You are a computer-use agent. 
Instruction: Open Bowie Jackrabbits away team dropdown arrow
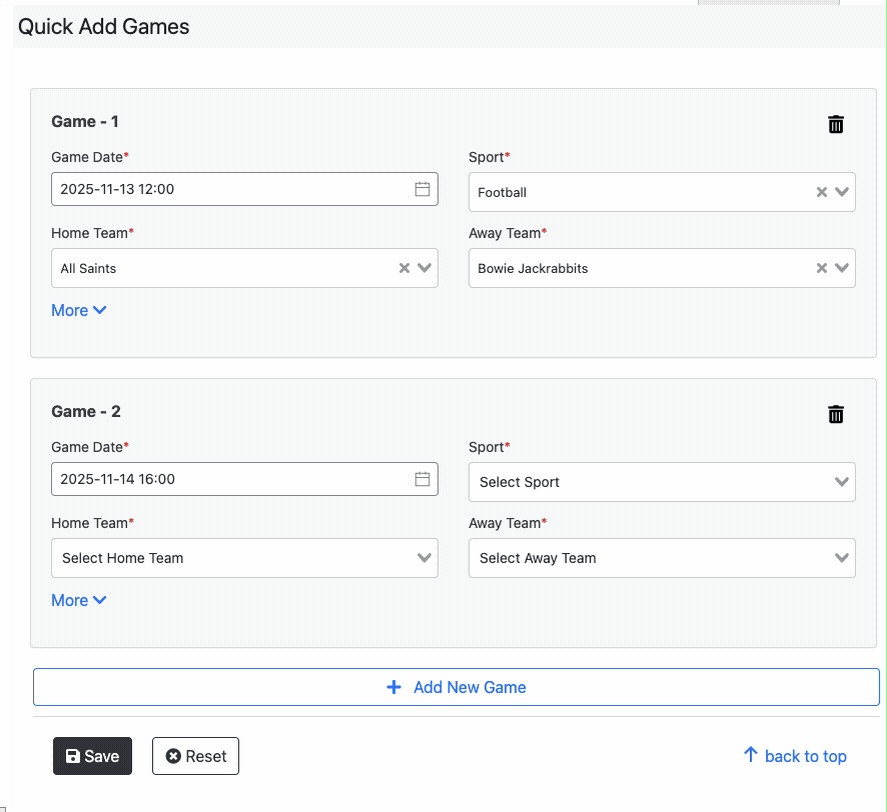(x=842, y=268)
